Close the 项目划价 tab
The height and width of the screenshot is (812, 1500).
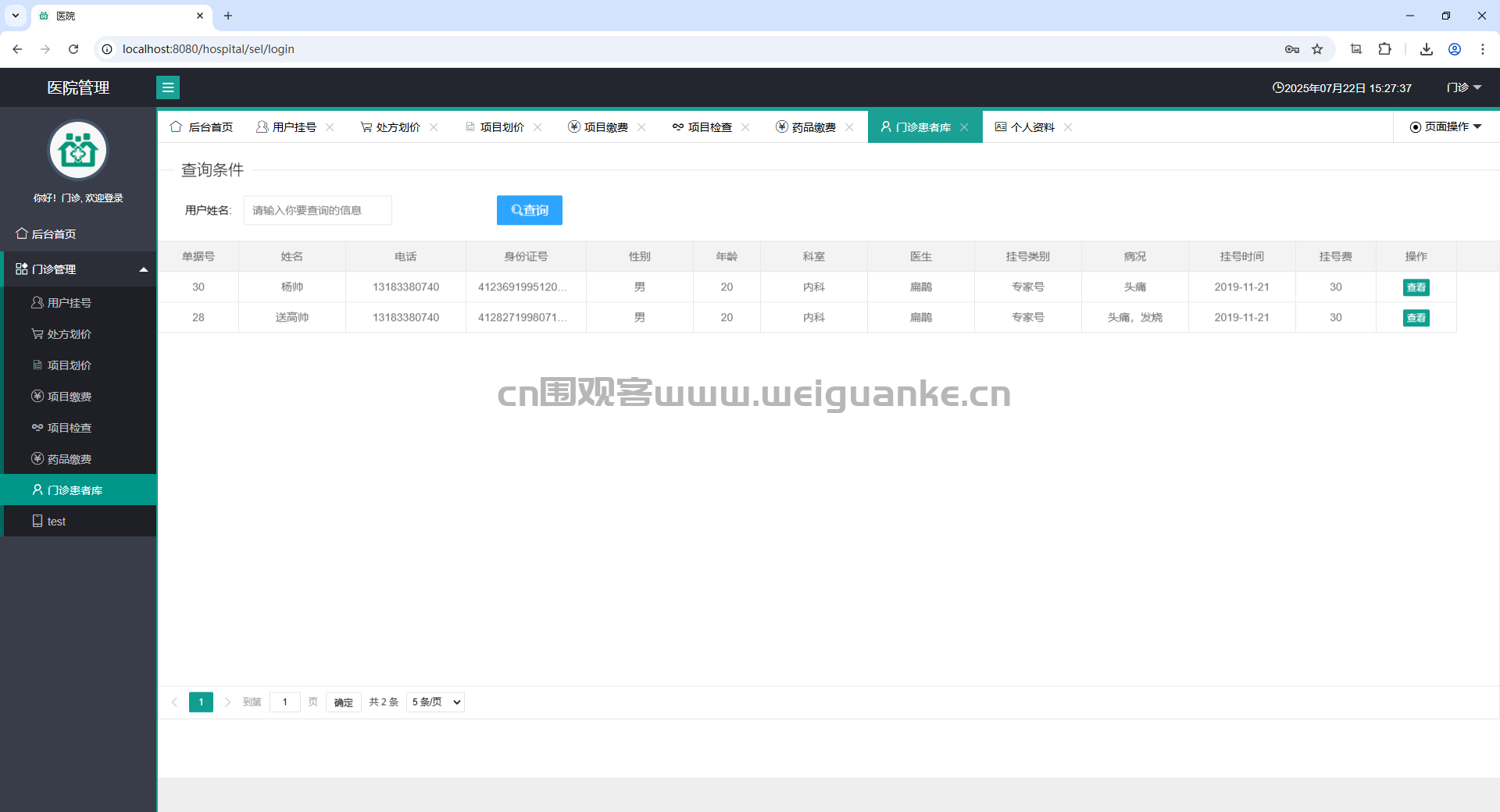537,127
